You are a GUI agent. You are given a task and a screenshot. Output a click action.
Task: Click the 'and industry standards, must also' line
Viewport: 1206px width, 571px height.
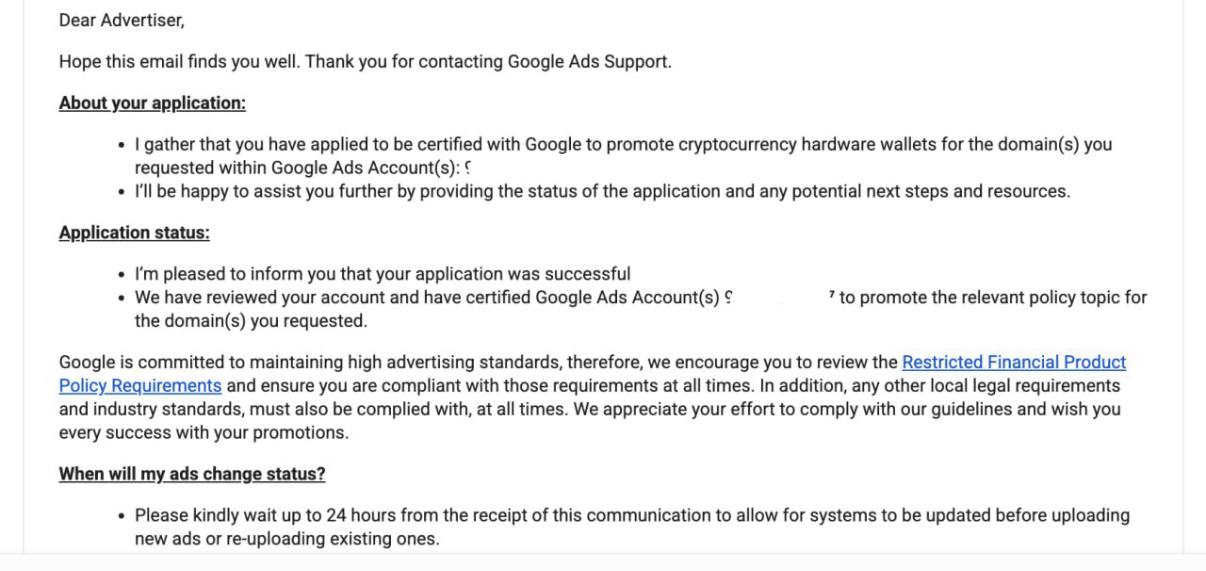point(590,410)
